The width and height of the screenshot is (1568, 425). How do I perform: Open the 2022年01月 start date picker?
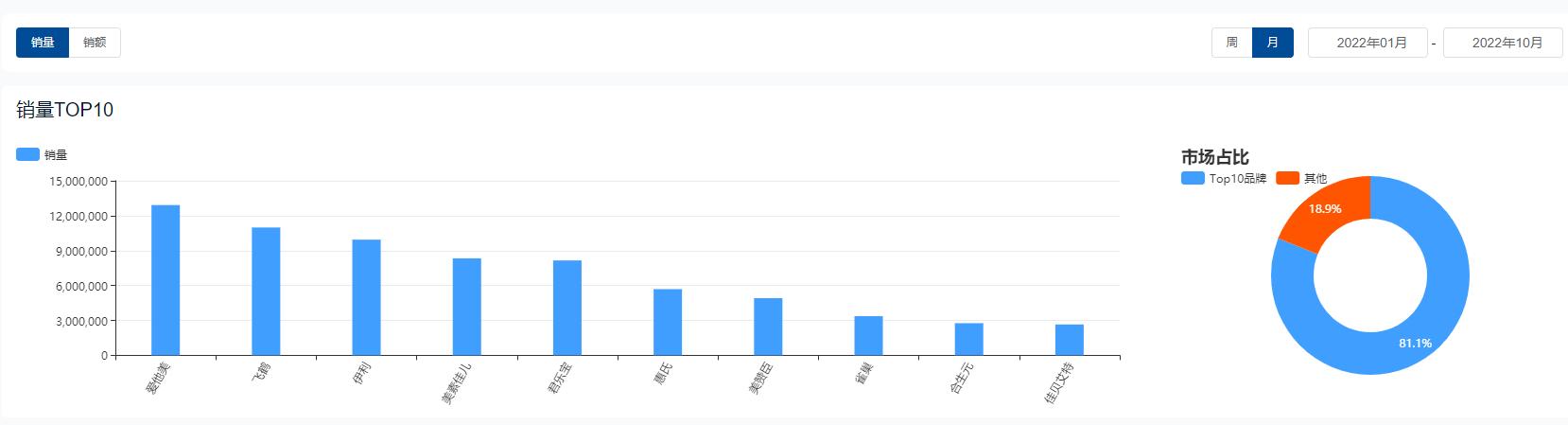[1368, 43]
